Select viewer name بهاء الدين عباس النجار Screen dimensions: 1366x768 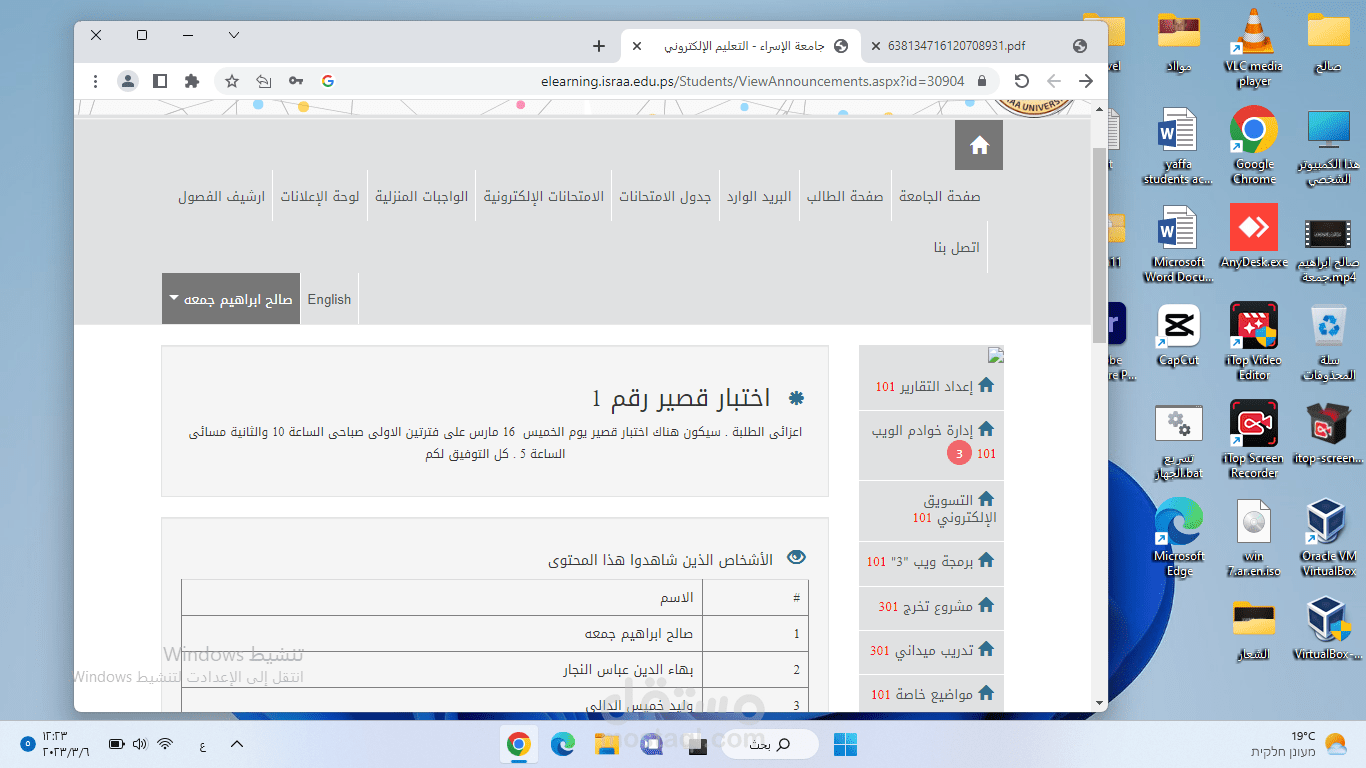[628, 670]
